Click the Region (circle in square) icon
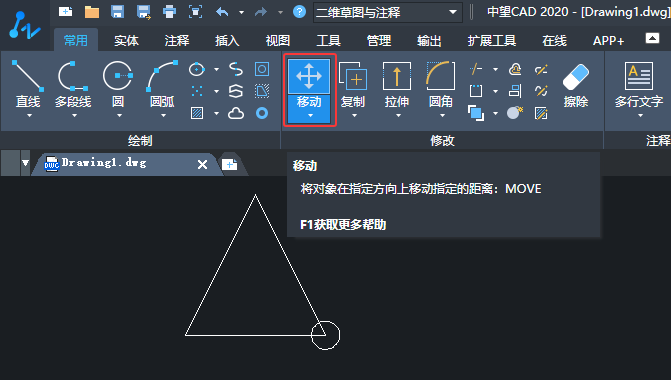This screenshot has width=671, height=380. point(262,69)
